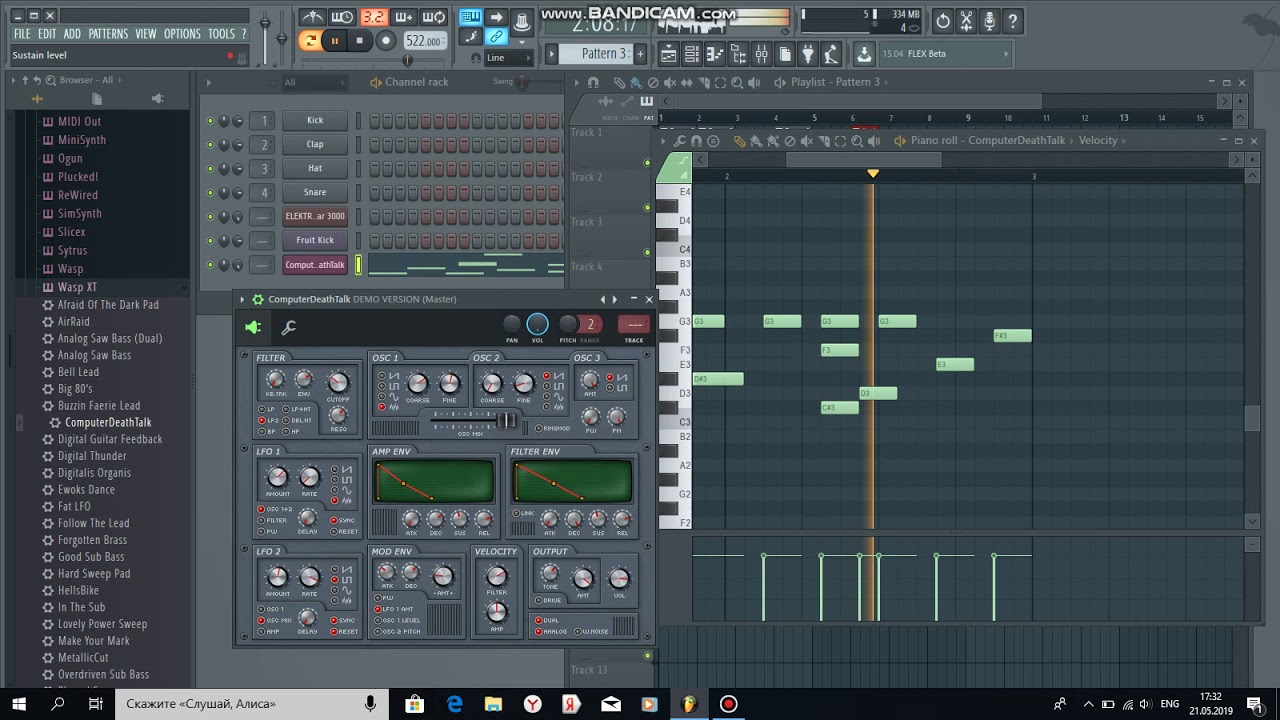The image size is (1280, 720).
Task: Click the Fruit Kick channel button
Action: click(315, 240)
